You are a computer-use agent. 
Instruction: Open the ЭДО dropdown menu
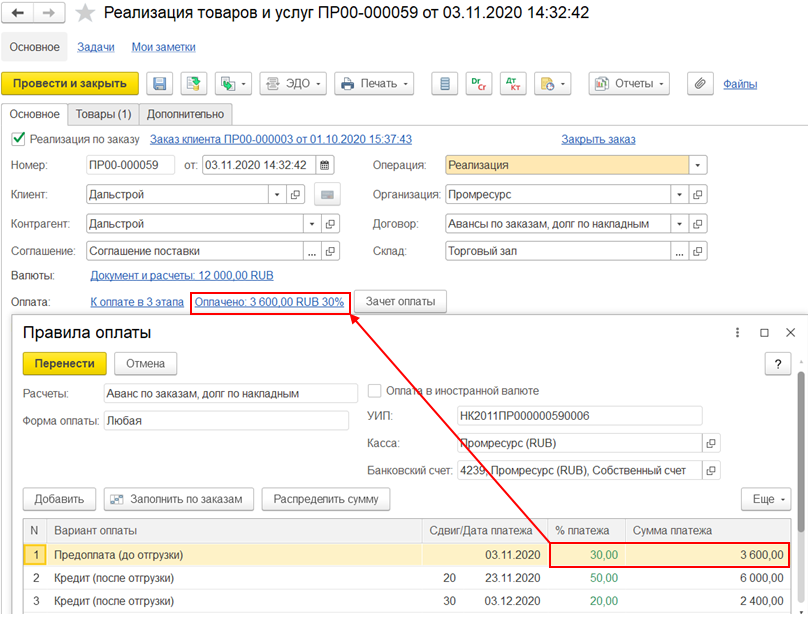coord(293,84)
